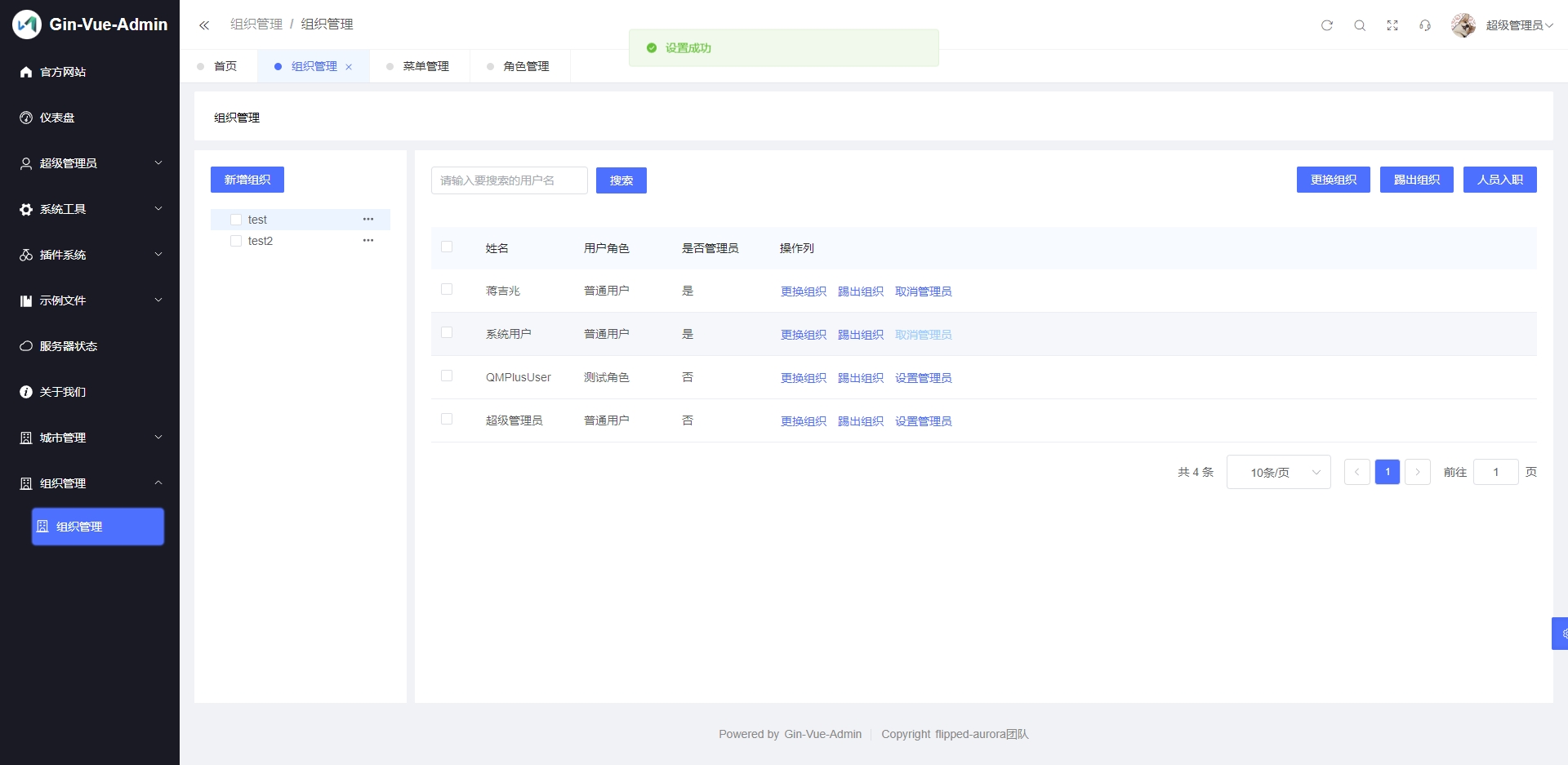Open 仪表盘 in sidebar
This screenshot has width=1568, height=765.
tap(90, 118)
